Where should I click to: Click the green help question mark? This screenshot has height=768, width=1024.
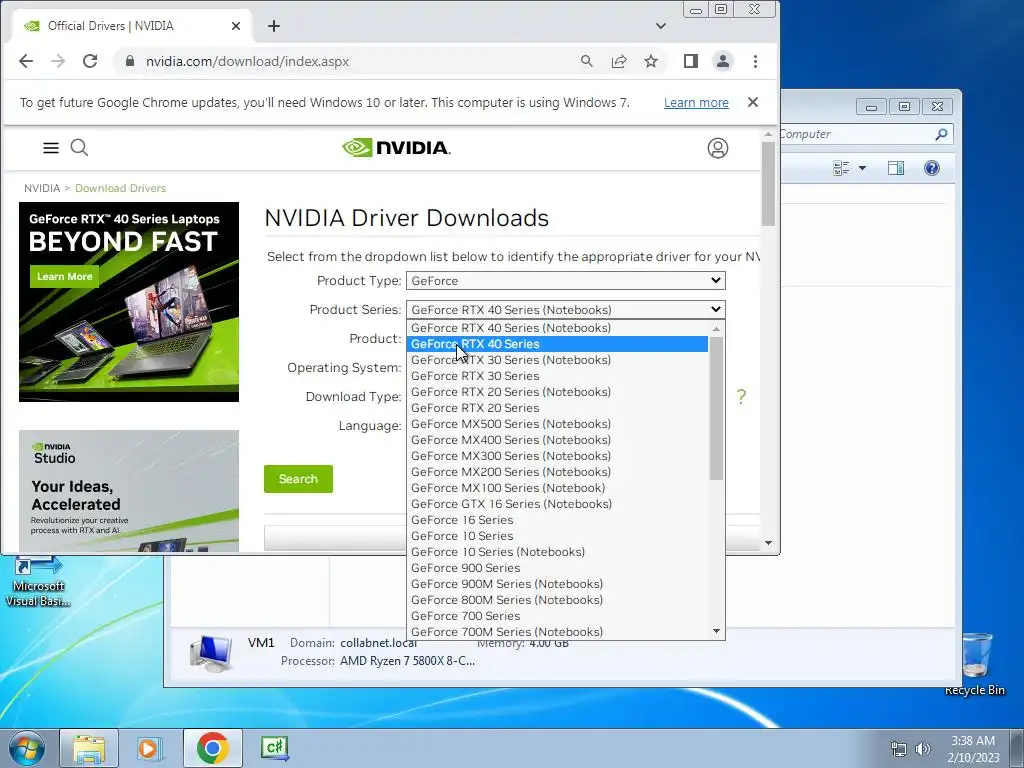(x=741, y=396)
